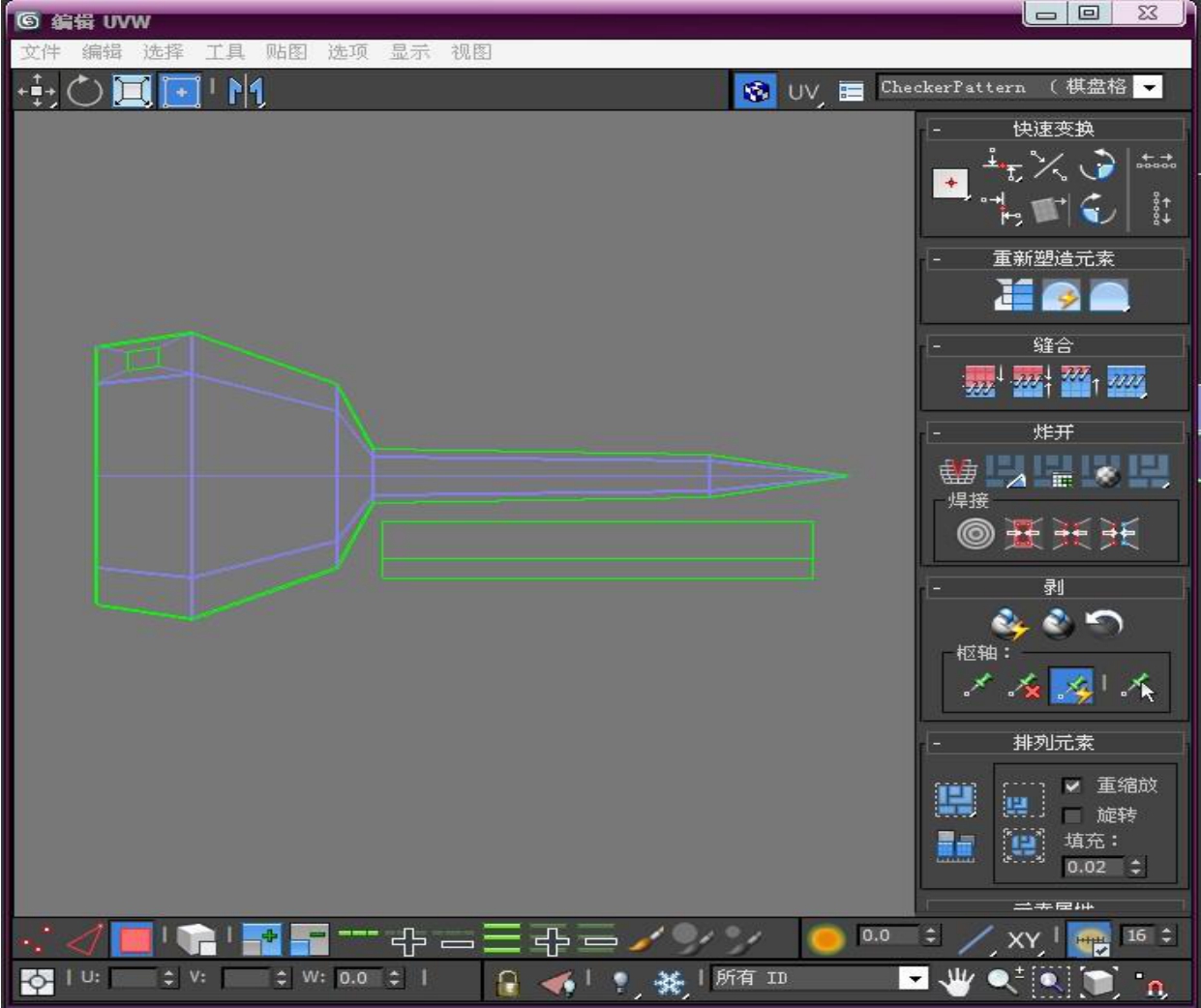This screenshot has height=1008, width=1201.
Task: Enable Vertex sub-object mode
Action: coord(38,938)
